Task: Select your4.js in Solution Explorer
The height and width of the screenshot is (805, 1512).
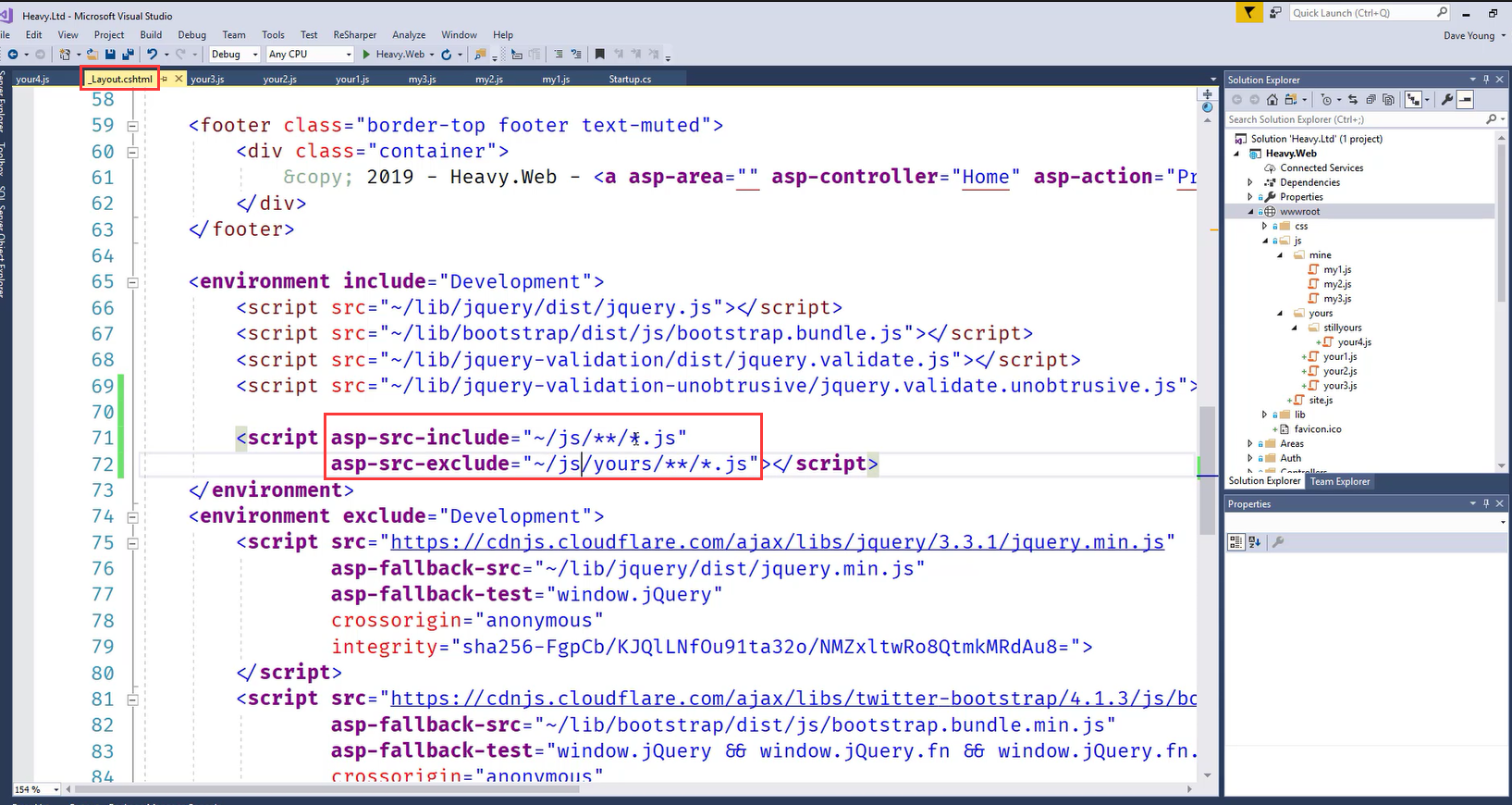Action: 1354,342
